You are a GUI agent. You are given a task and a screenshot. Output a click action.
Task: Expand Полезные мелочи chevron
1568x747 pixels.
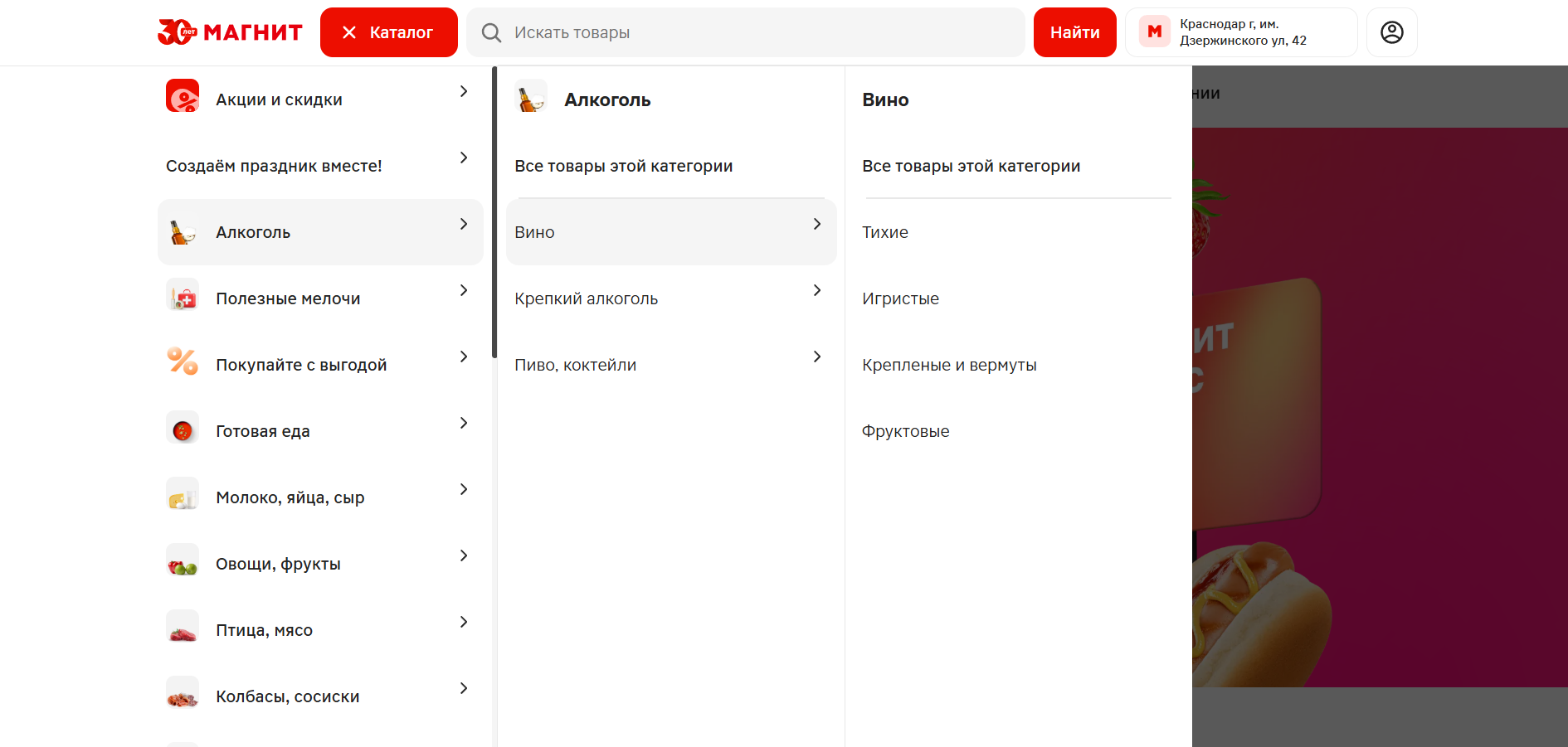464,290
